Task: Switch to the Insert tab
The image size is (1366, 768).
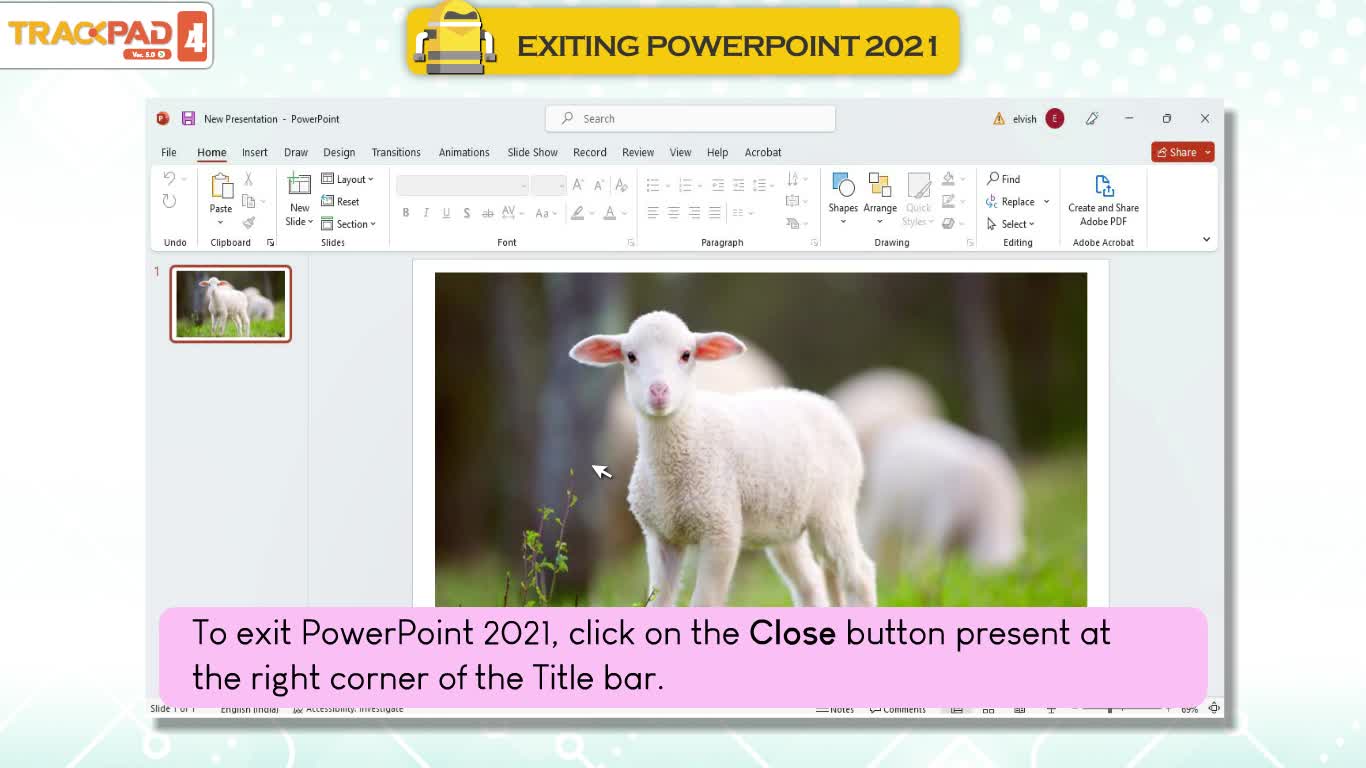Action: [x=254, y=152]
